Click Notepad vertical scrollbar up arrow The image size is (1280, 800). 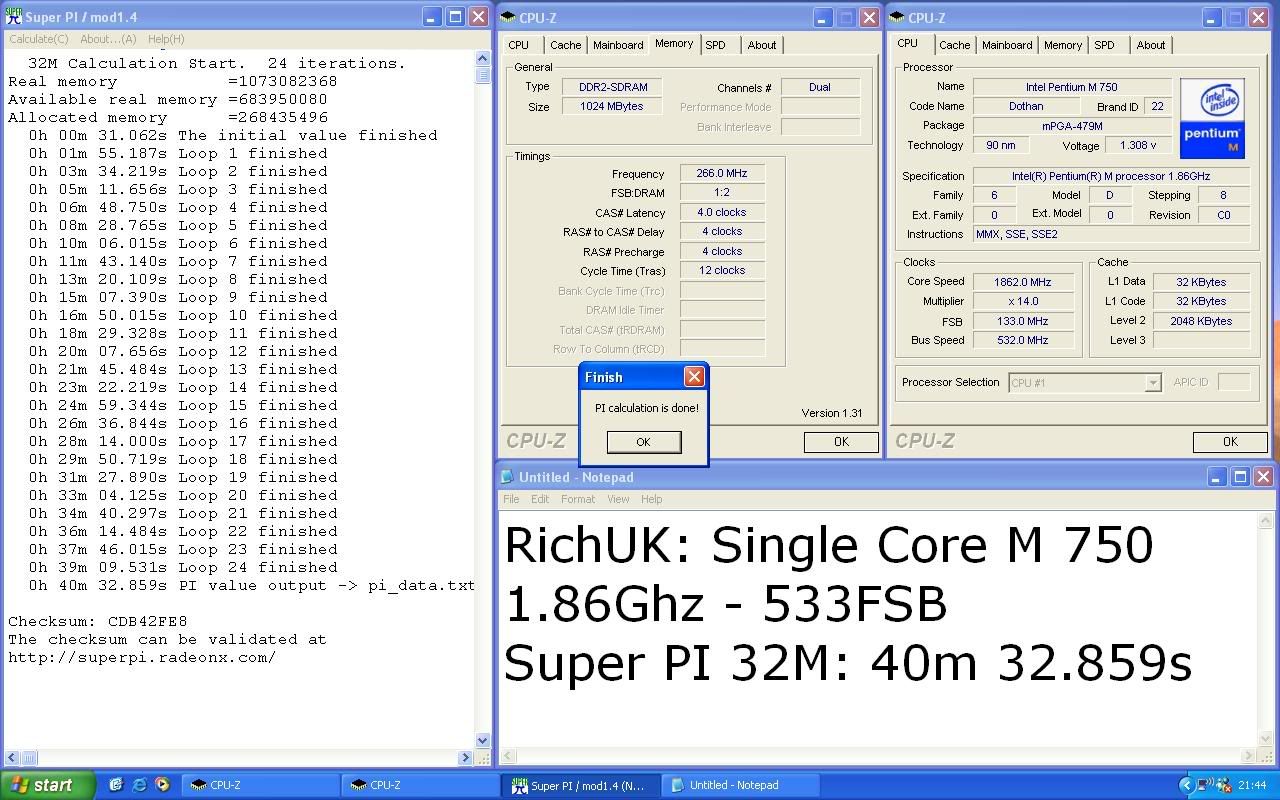pos(1265,518)
